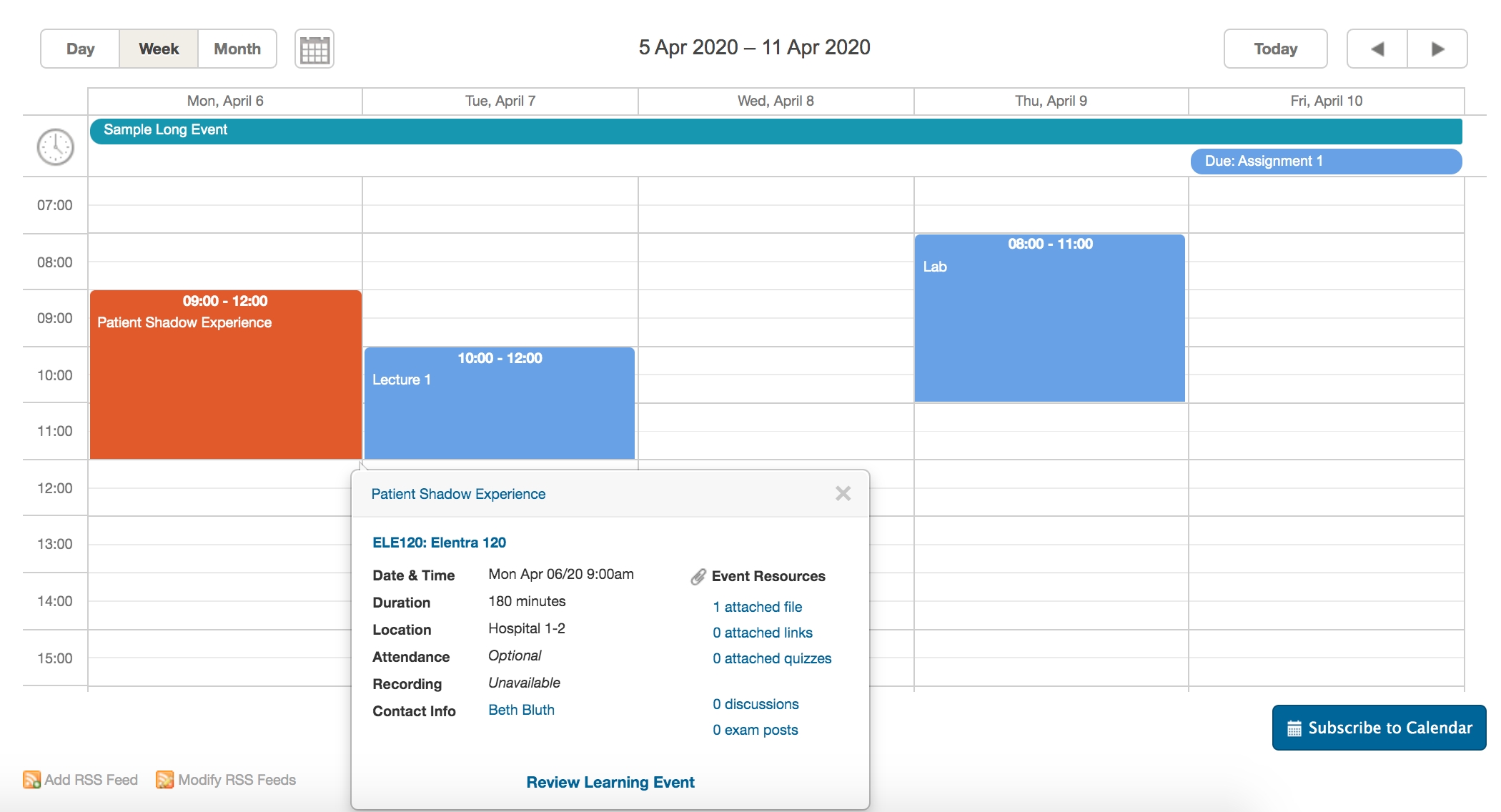Click the Modify RSS Feeds icon
The width and height of the screenshot is (1501, 812).
point(164,780)
